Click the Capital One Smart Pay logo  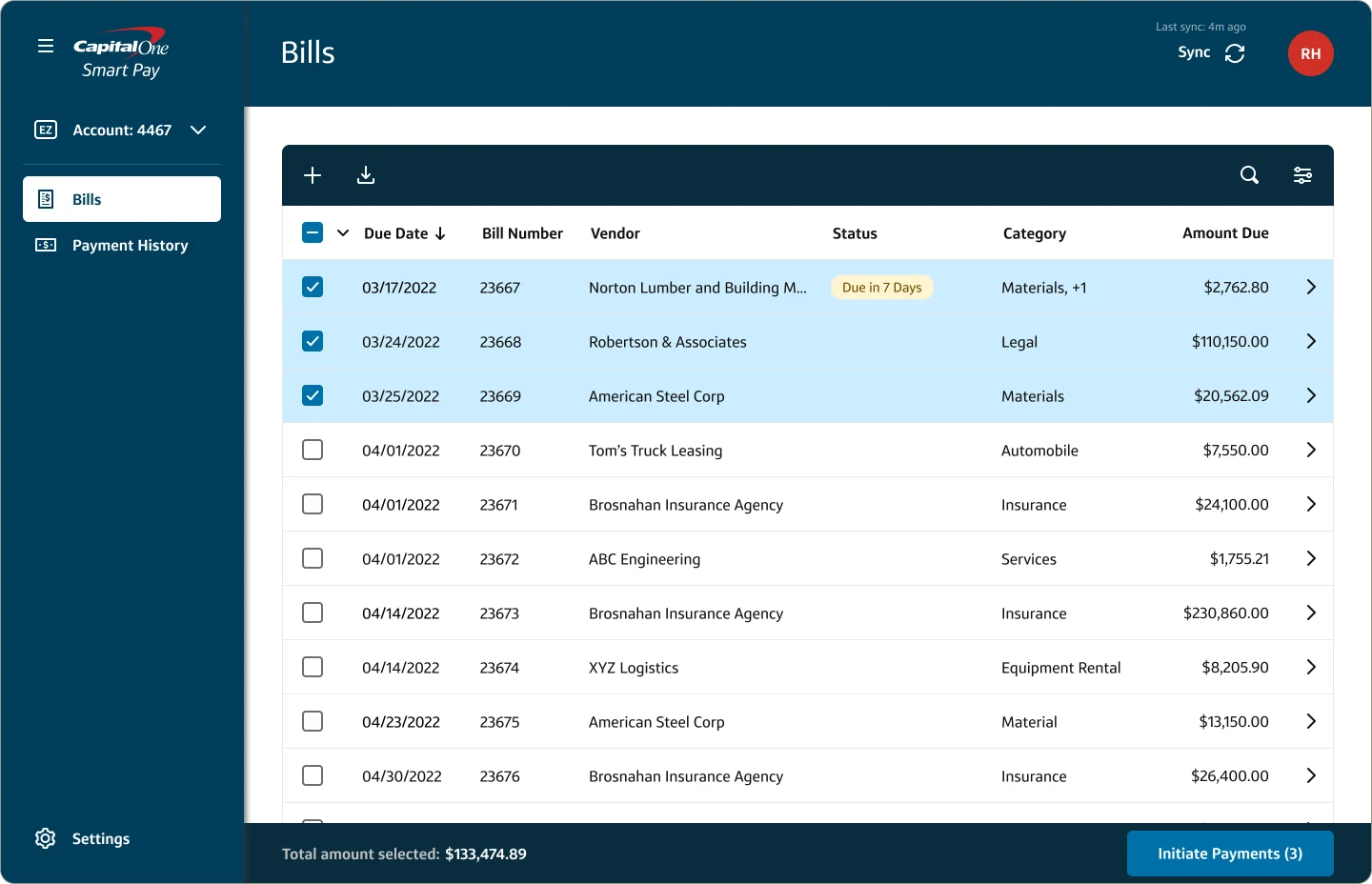click(x=121, y=54)
